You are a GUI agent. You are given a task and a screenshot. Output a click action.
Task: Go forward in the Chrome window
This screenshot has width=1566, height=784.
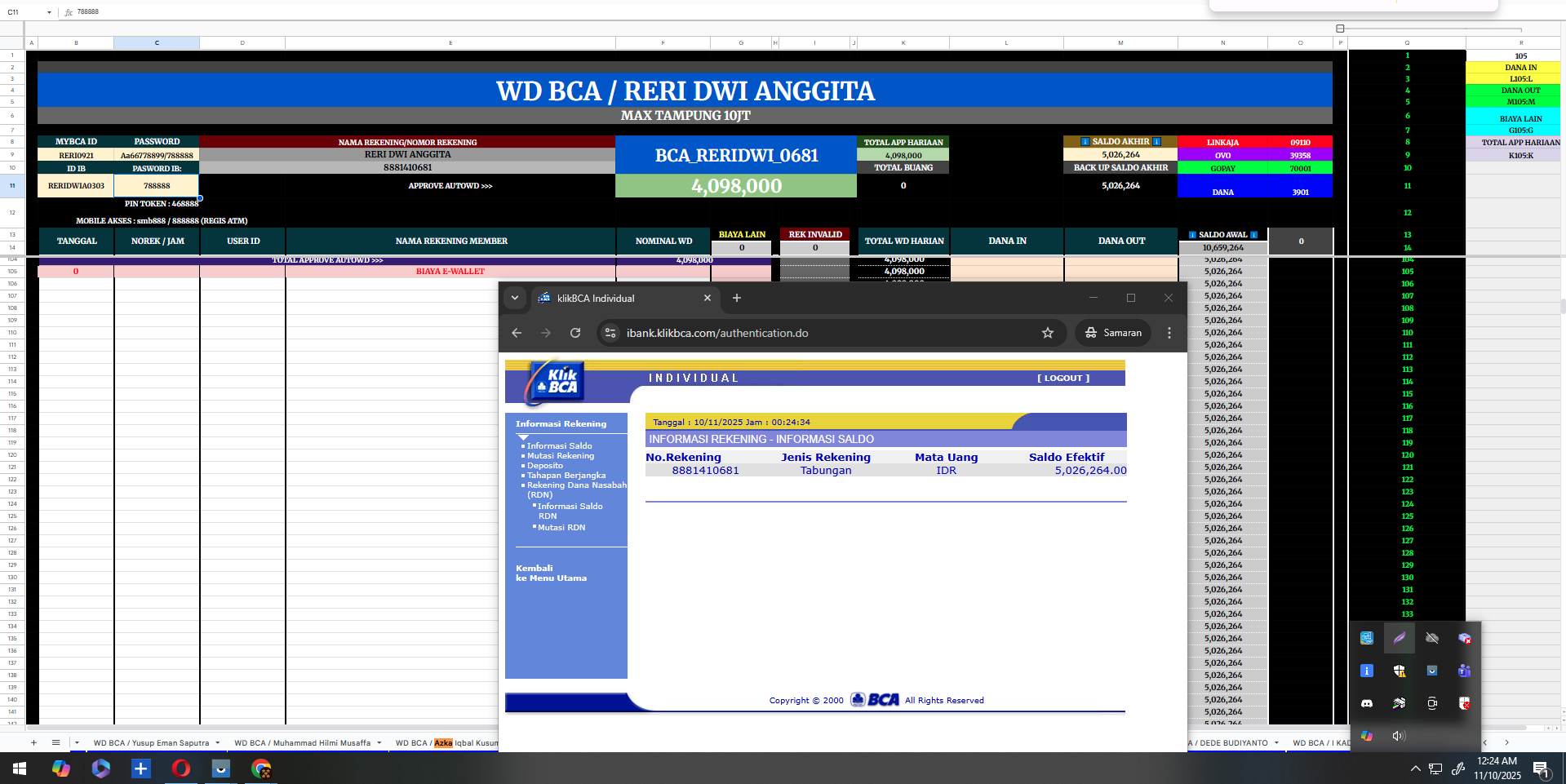(x=546, y=333)
